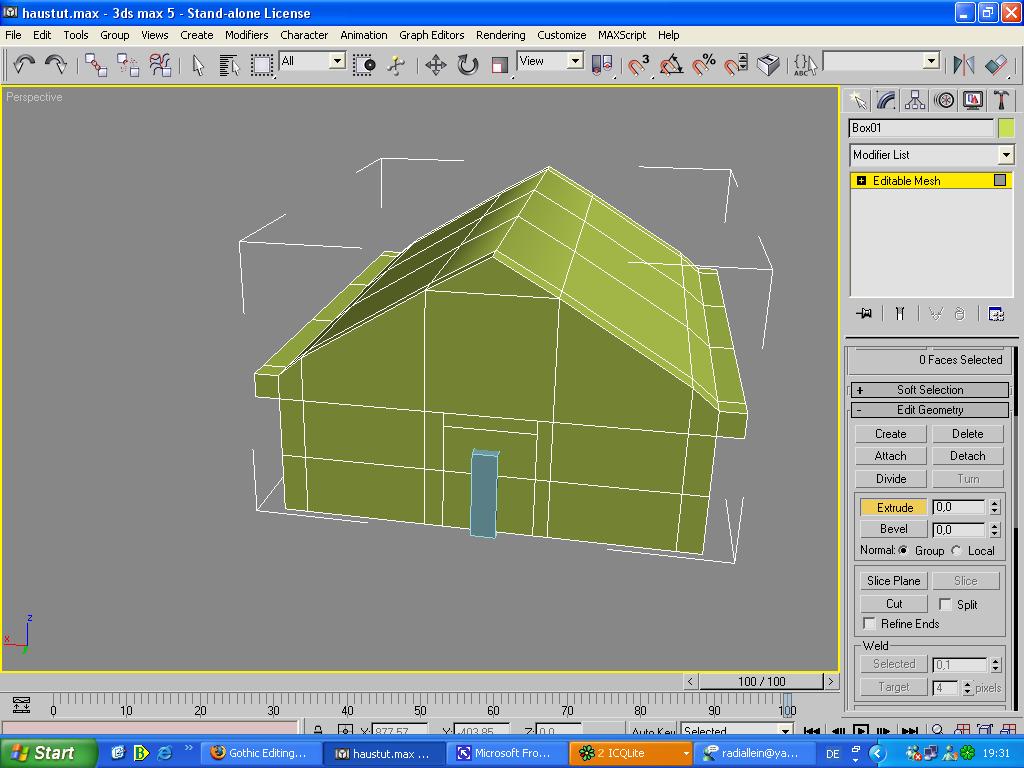Select the Move transform tool
The height and width of the screenshot is (768, 1024).
pos(435,65)
